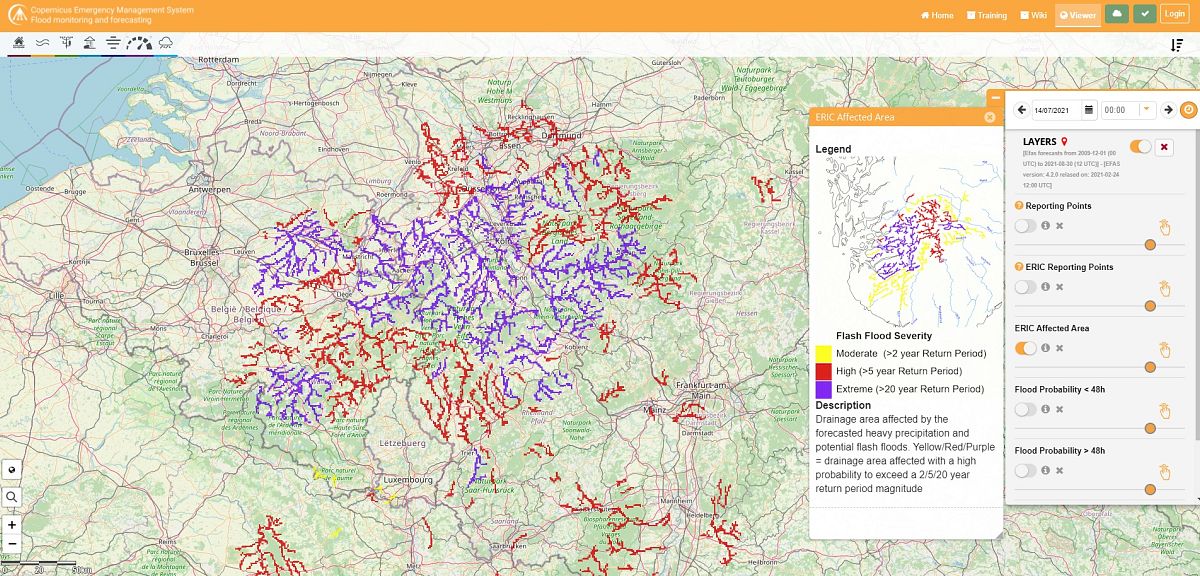Click the green cloud button in header
This screenshot has width=1200, height=576.
[x=1117, y=15]
